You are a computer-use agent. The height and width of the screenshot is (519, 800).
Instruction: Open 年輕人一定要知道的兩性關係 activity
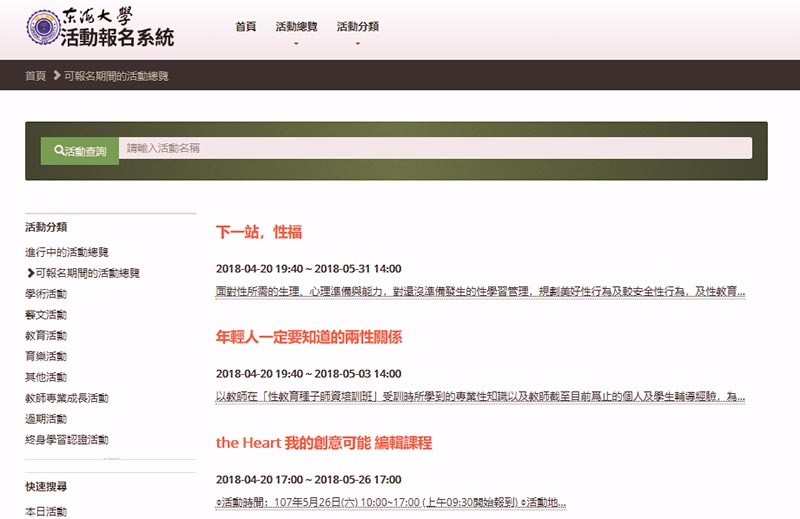(309, 337)
